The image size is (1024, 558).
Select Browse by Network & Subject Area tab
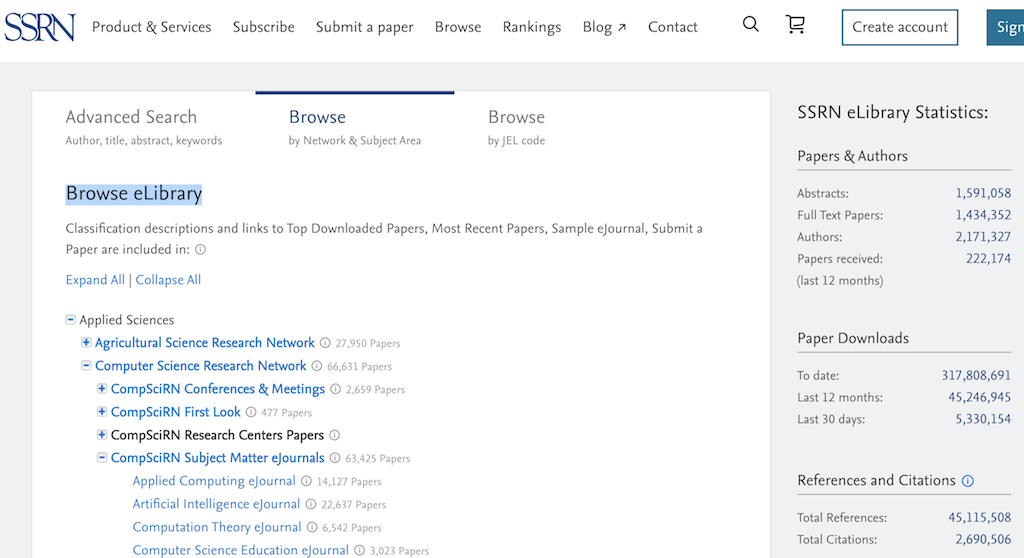pyautogui.click(x=355, y=127)
